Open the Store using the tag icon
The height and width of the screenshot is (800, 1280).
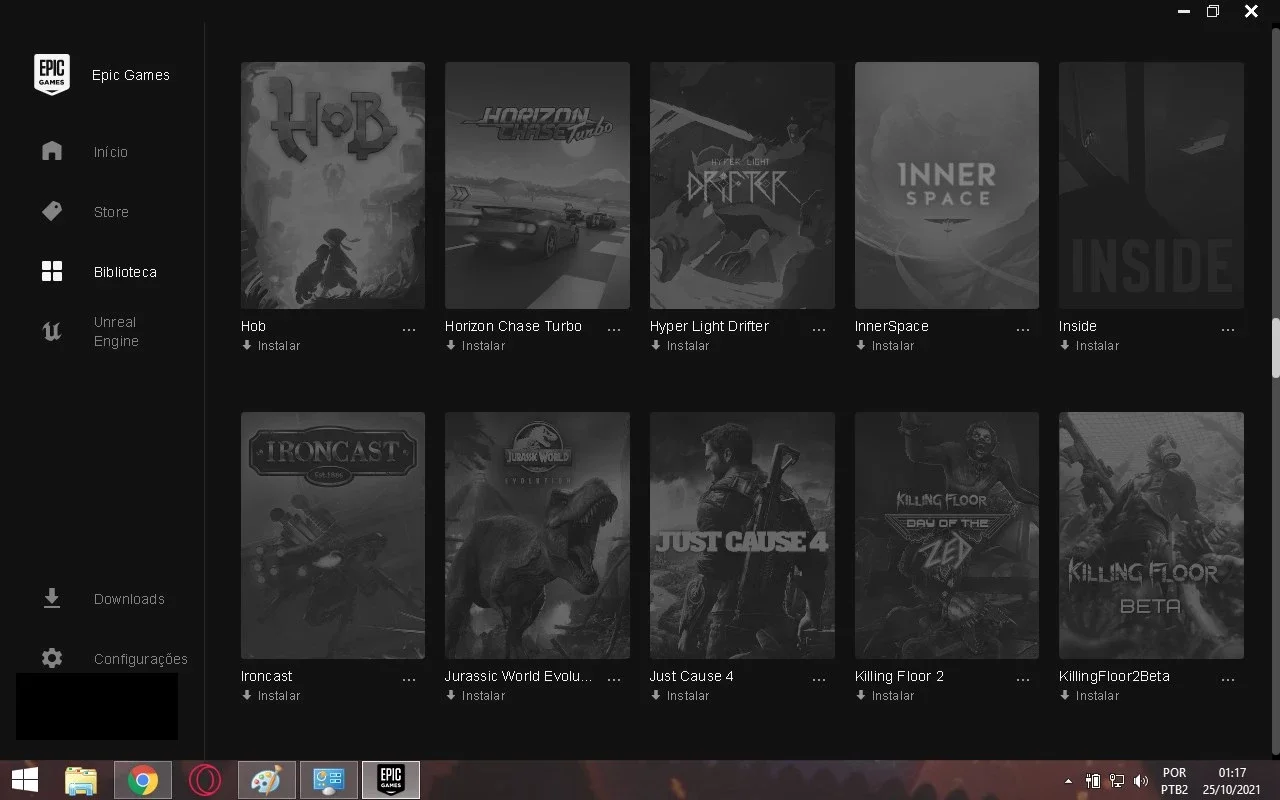click(x=52, y=211)
